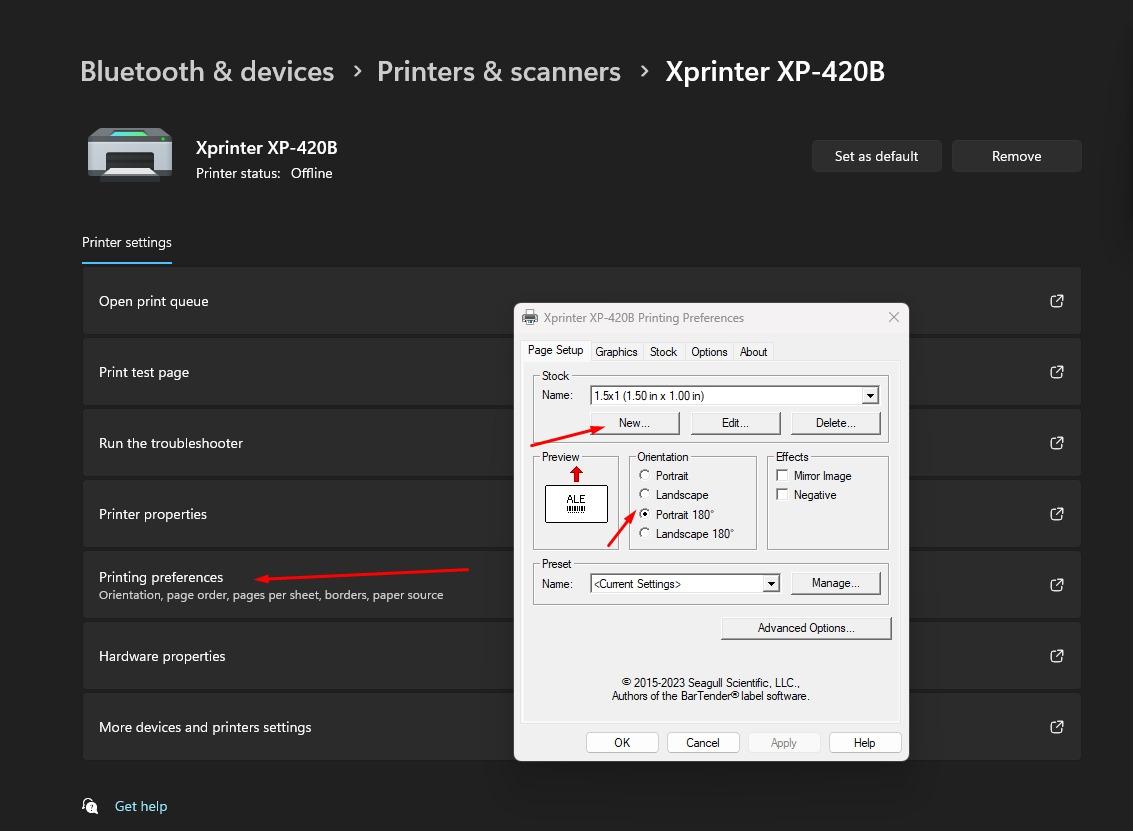
Task: Select Print test page row
Action: pos(582,371)
